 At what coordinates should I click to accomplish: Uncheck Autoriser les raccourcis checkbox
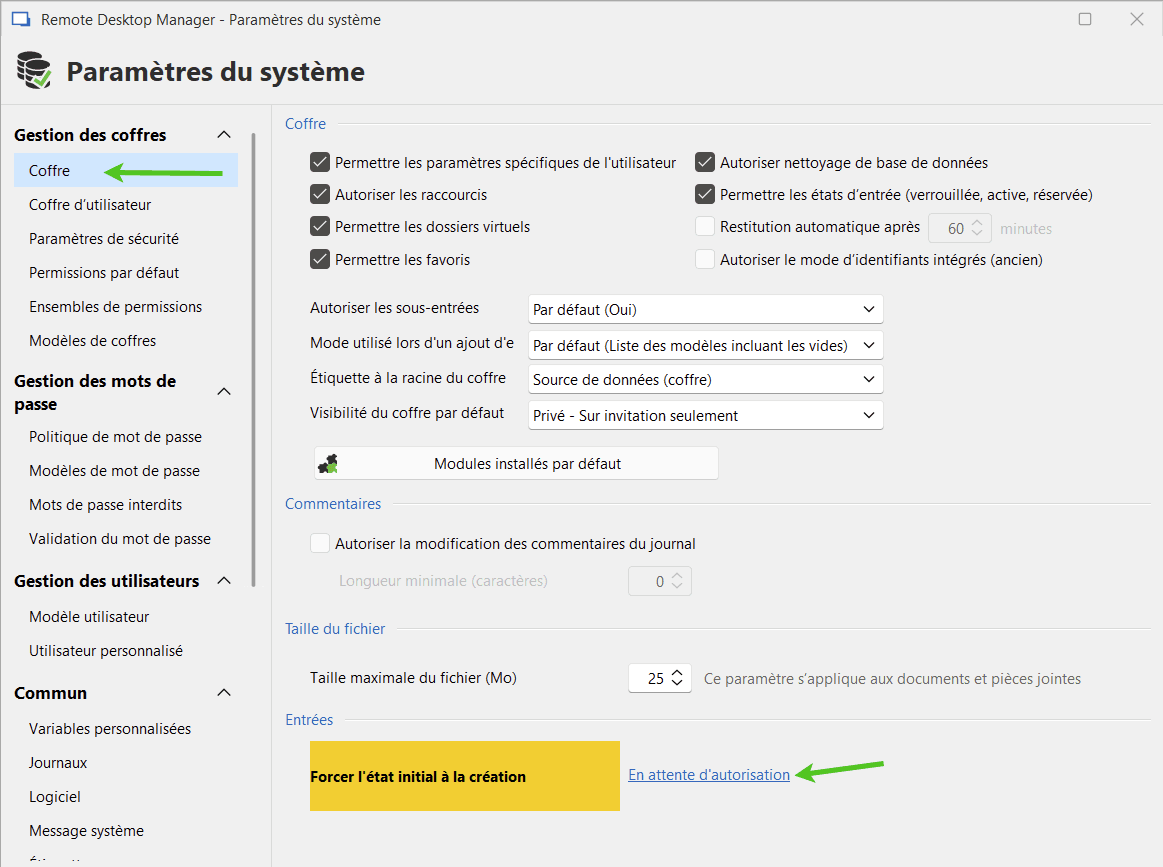pos(320,195)
